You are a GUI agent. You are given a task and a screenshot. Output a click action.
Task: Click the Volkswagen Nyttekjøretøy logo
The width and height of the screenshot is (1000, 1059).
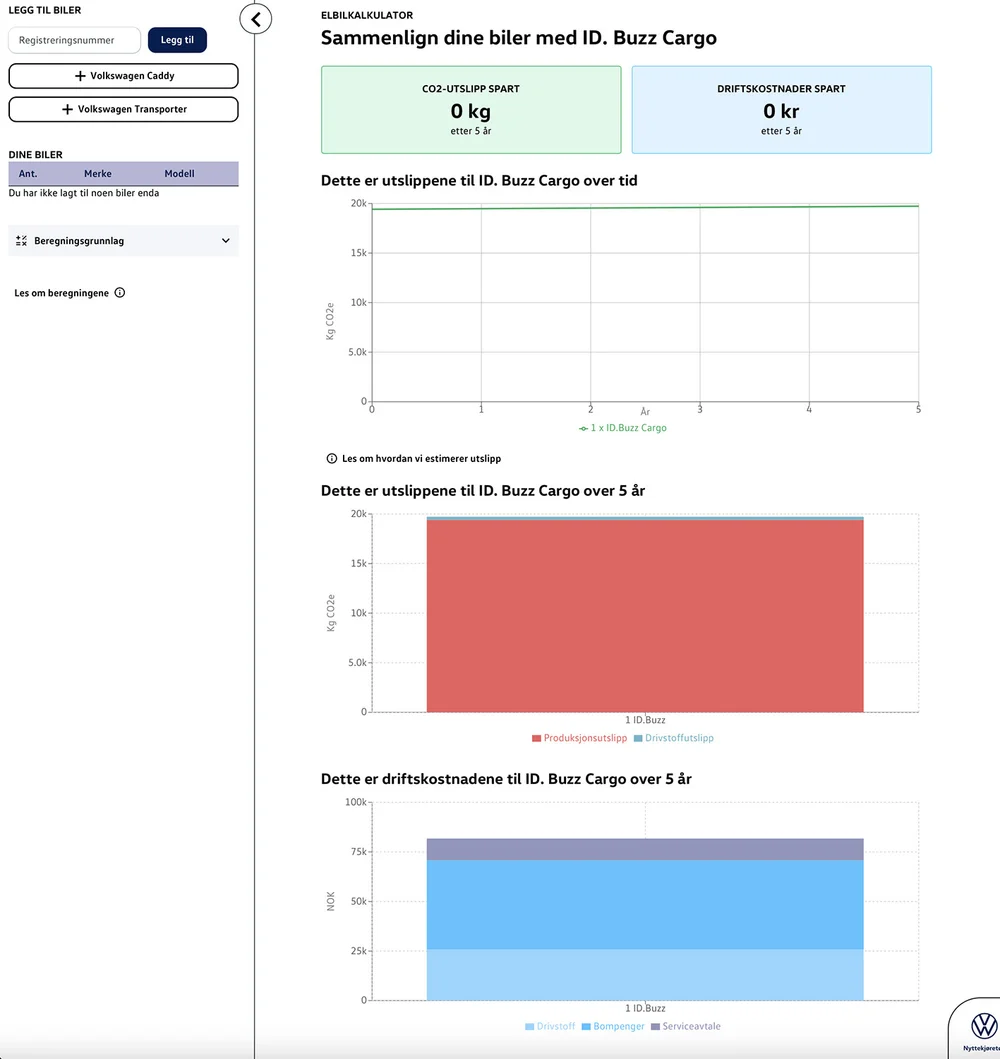click(983, 1026)
